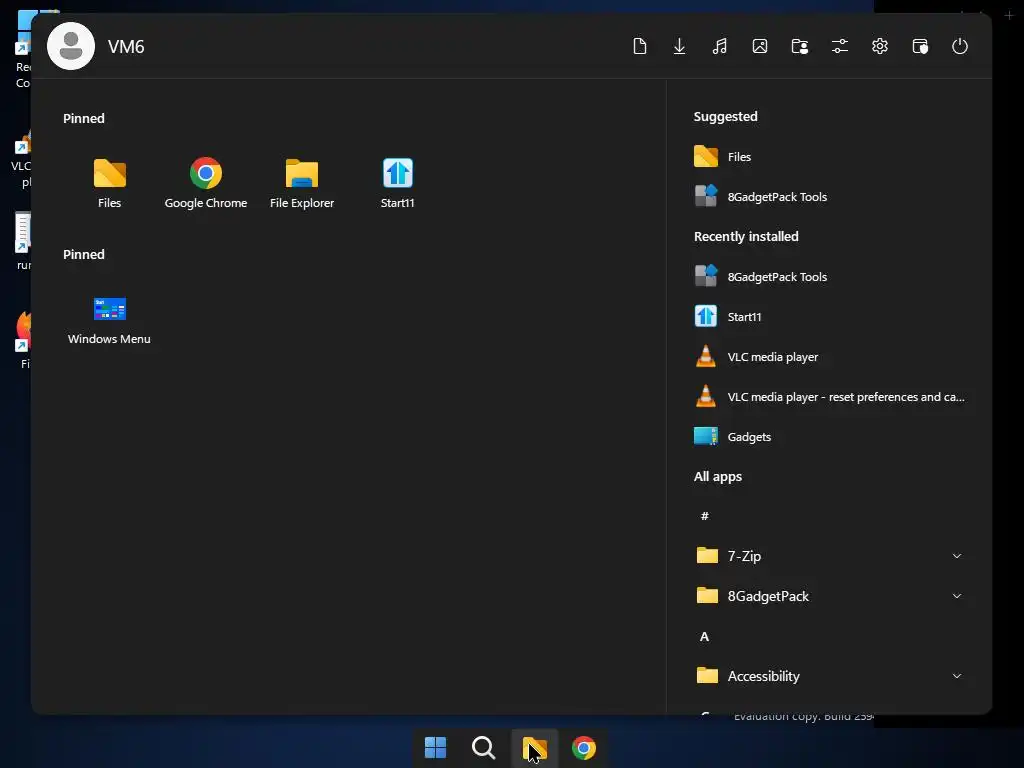Open the VM6 user account avatar

click(x=71, y=46)
